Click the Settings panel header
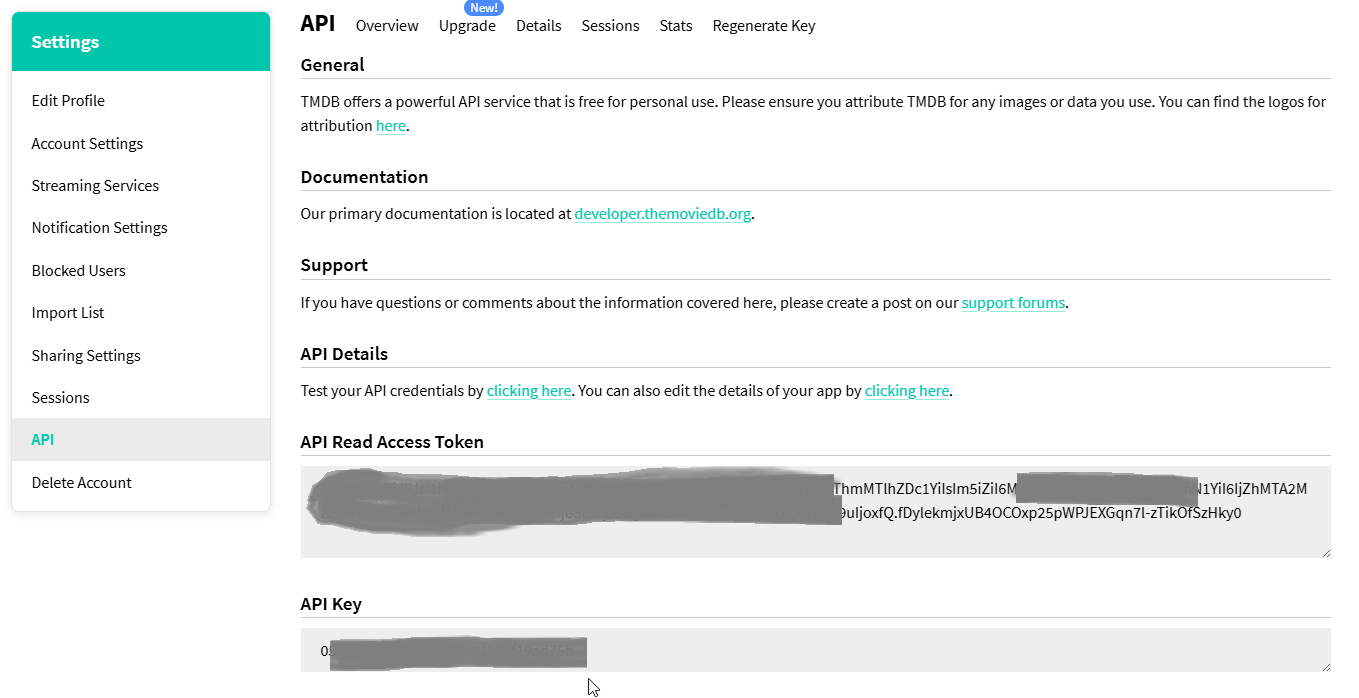Viewport: 1359px width, 698px height. tap(141, 42)
